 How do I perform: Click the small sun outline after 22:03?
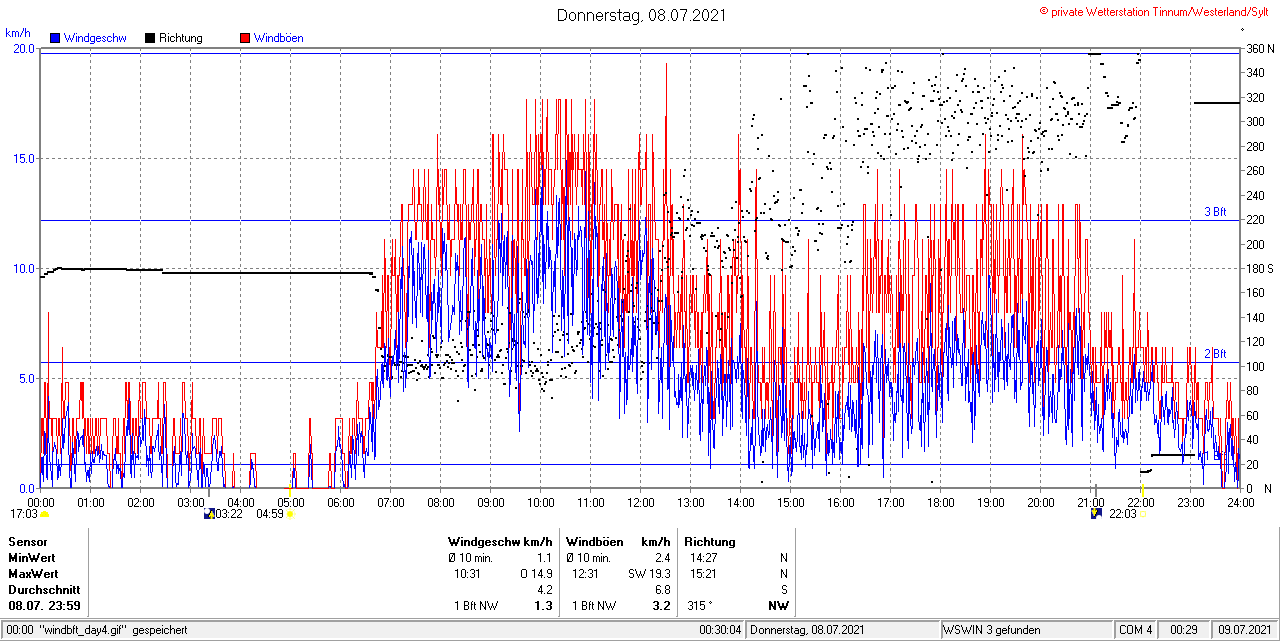[x=1143, y=514]
